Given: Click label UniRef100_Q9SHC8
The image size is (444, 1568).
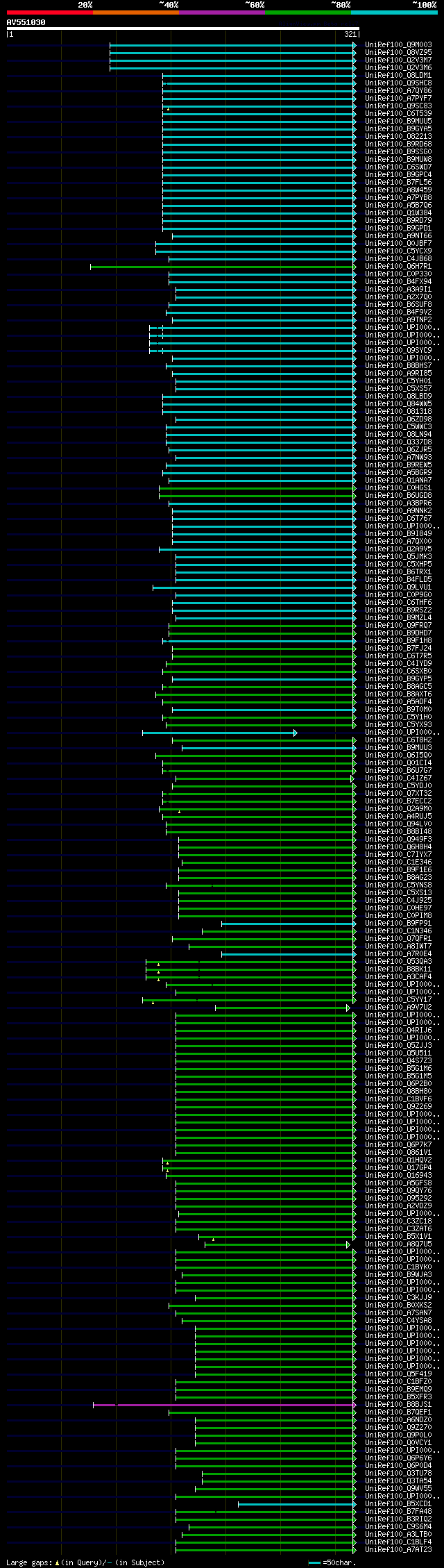Looking at the screenshot, I should 398,83.
